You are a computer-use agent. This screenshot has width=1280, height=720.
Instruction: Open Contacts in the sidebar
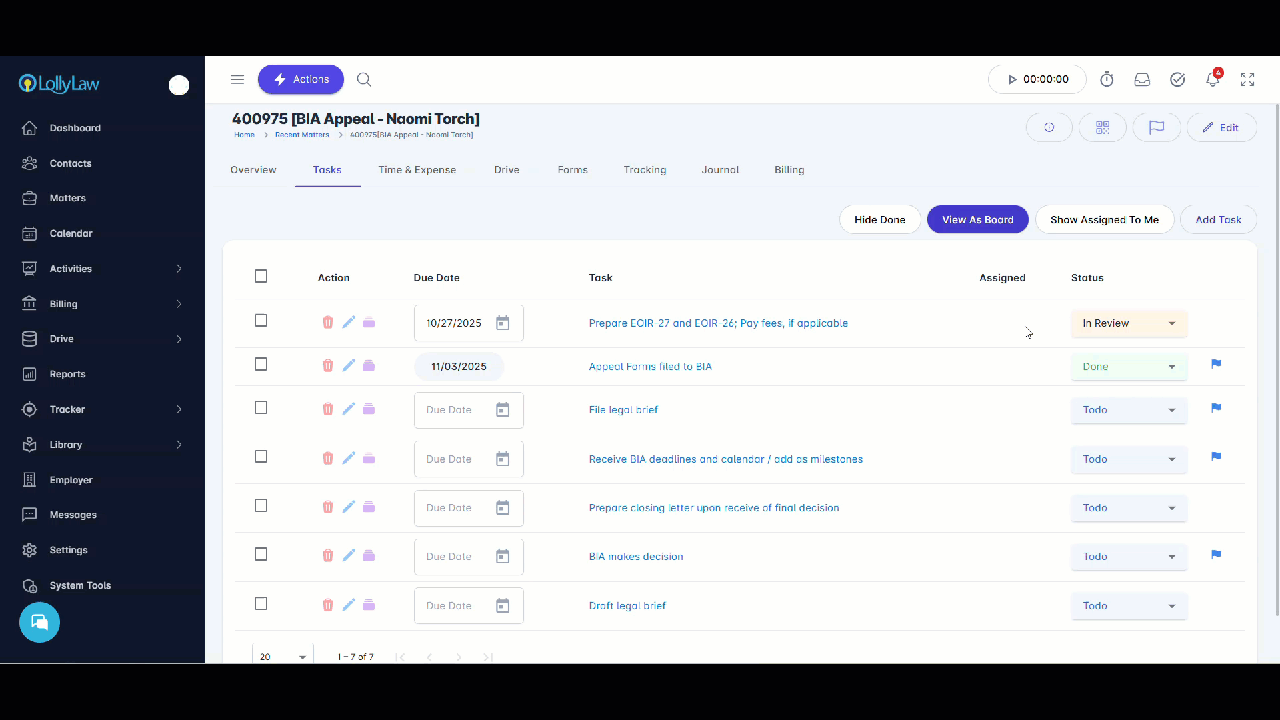(x=70, y=163)
